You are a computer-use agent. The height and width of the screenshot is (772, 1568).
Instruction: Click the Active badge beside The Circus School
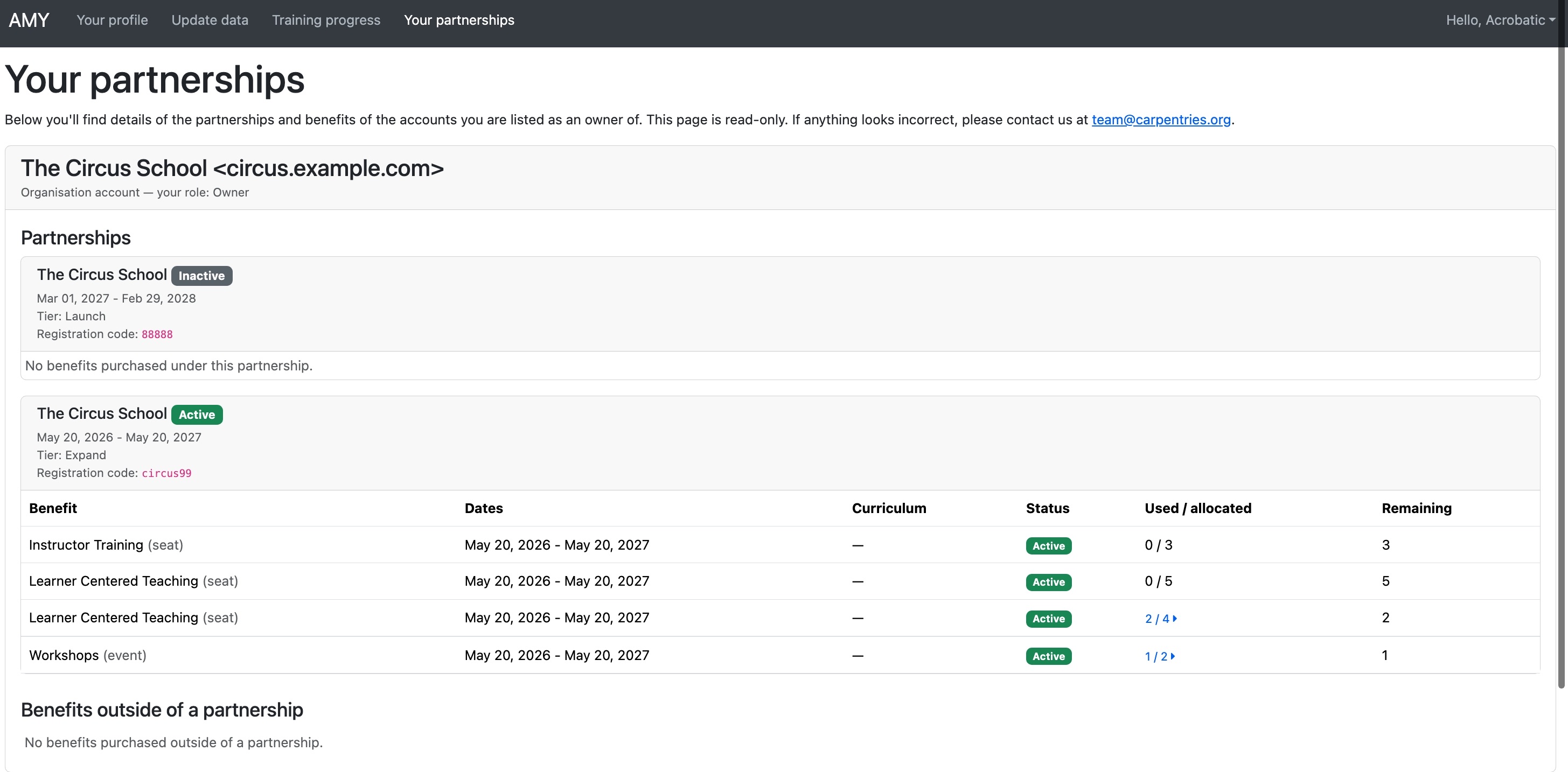(x=197, y=415)
